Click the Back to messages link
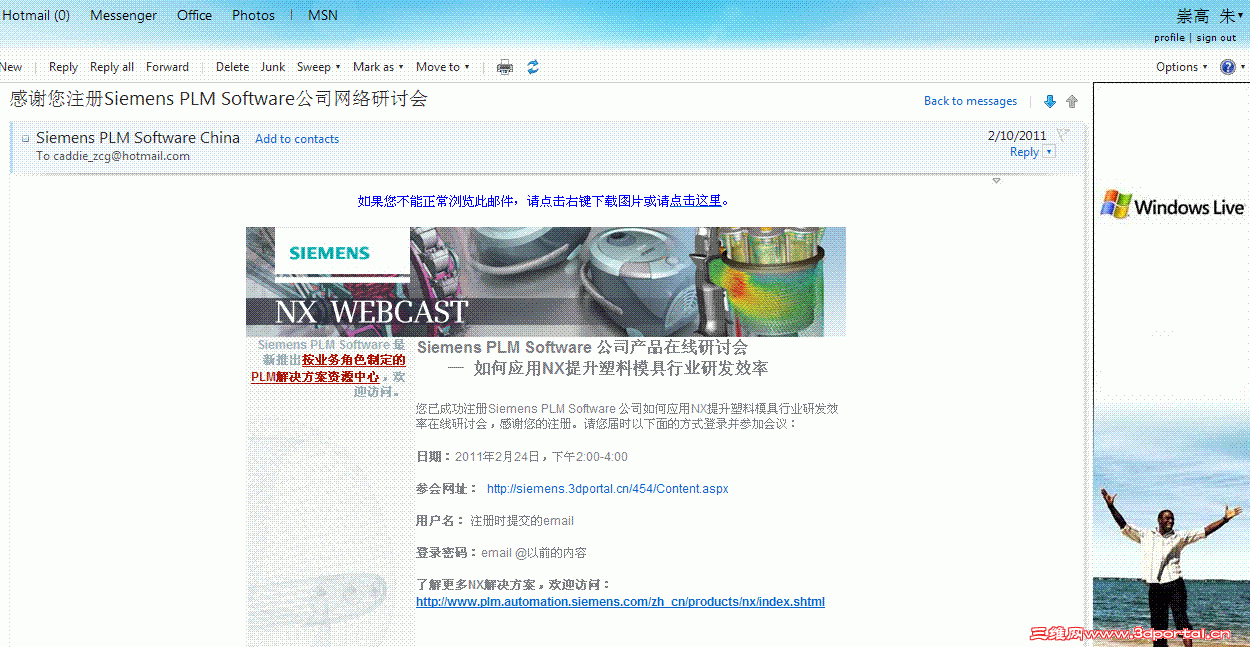Screen dimensions: 1250x647 (x=970, y=101)
